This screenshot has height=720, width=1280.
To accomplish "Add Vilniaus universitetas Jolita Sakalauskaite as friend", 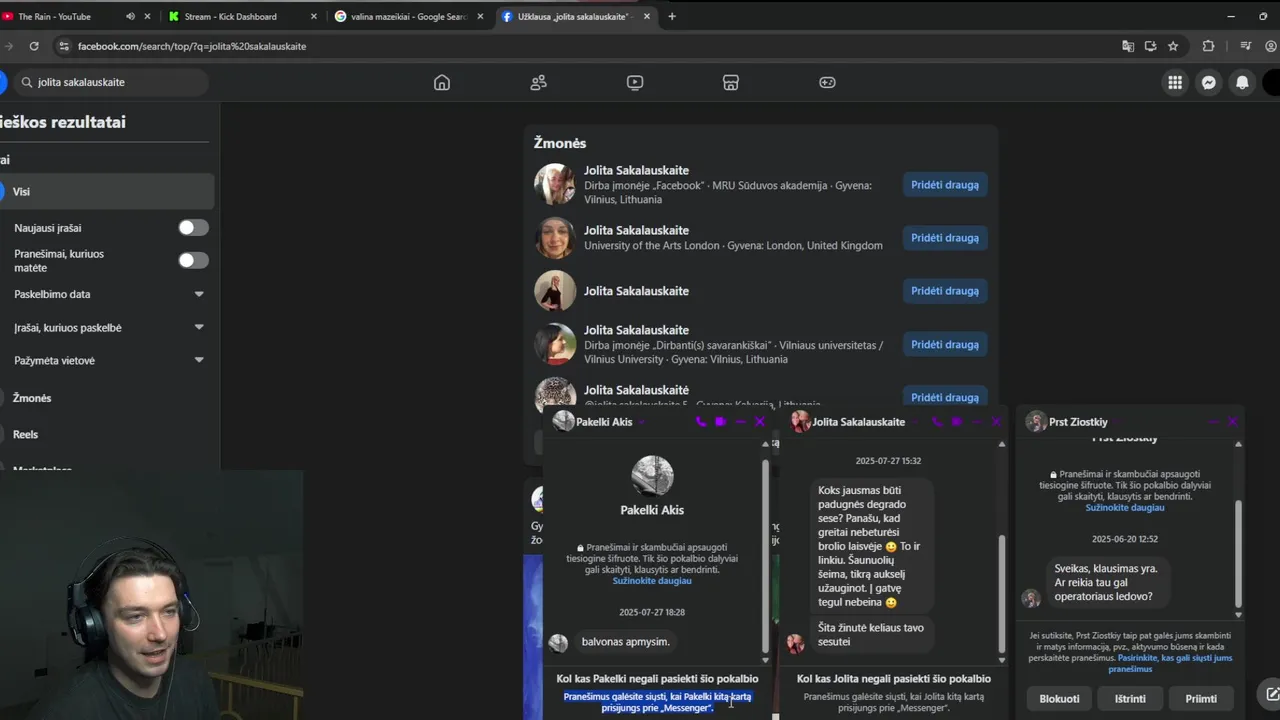I will (945, 344).
